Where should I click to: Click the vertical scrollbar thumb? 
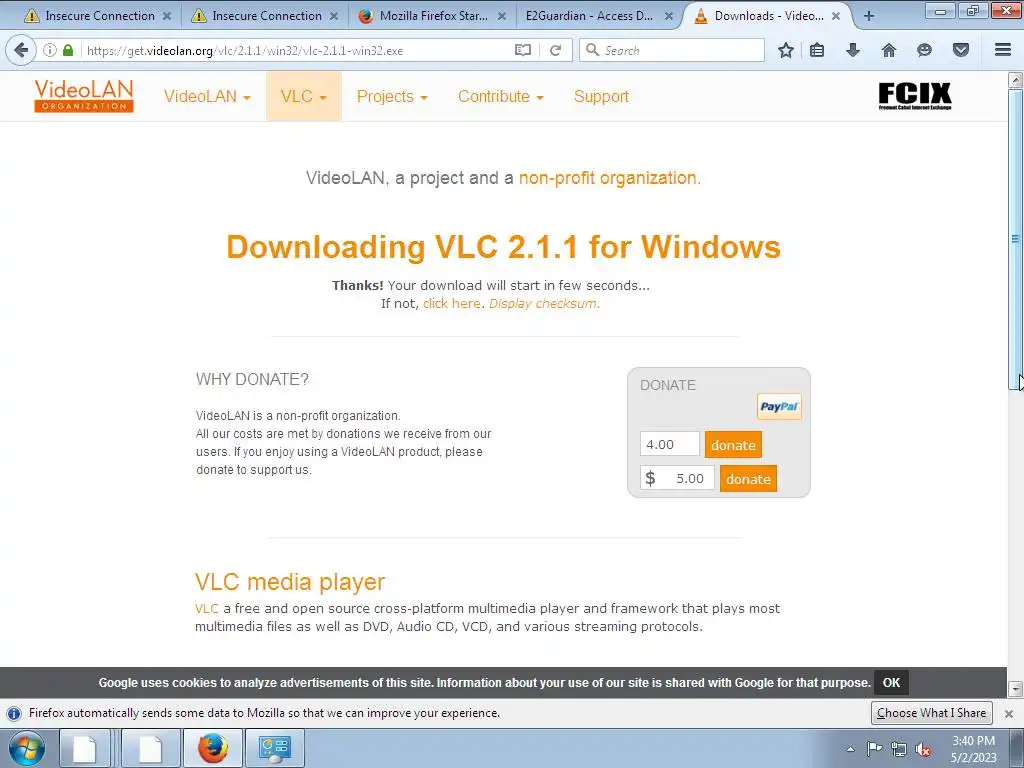(x=1015, y=239)
